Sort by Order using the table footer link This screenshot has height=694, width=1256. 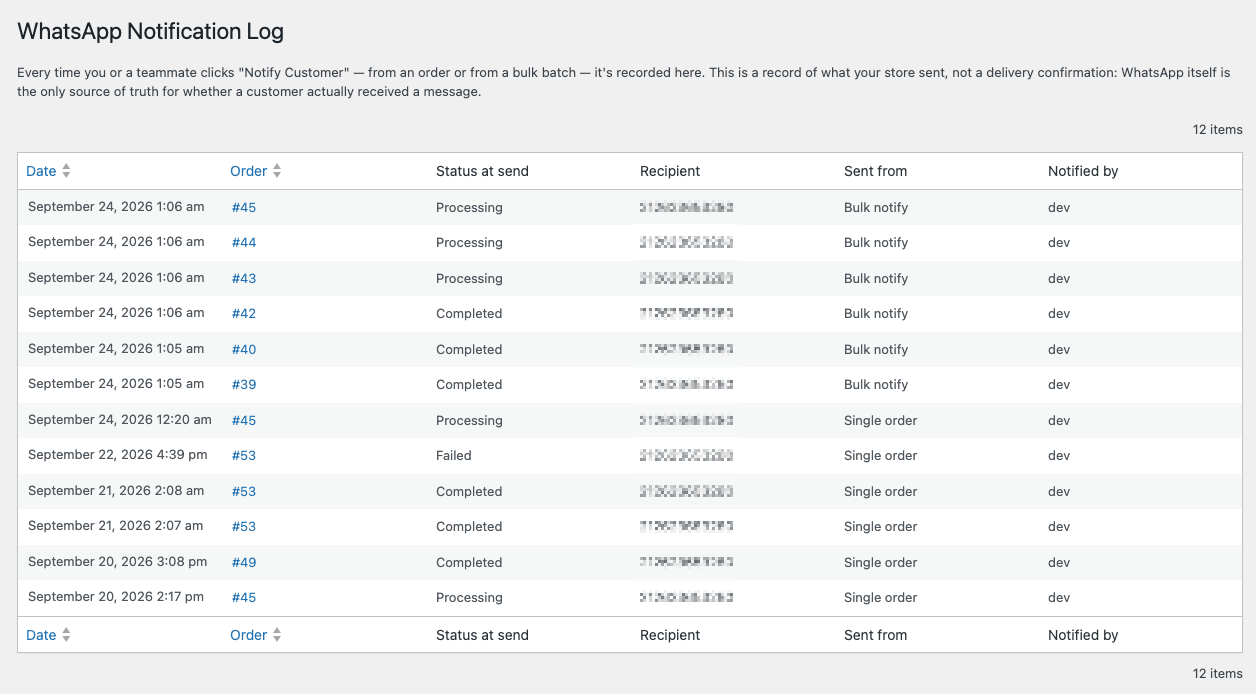click(248, 635)
